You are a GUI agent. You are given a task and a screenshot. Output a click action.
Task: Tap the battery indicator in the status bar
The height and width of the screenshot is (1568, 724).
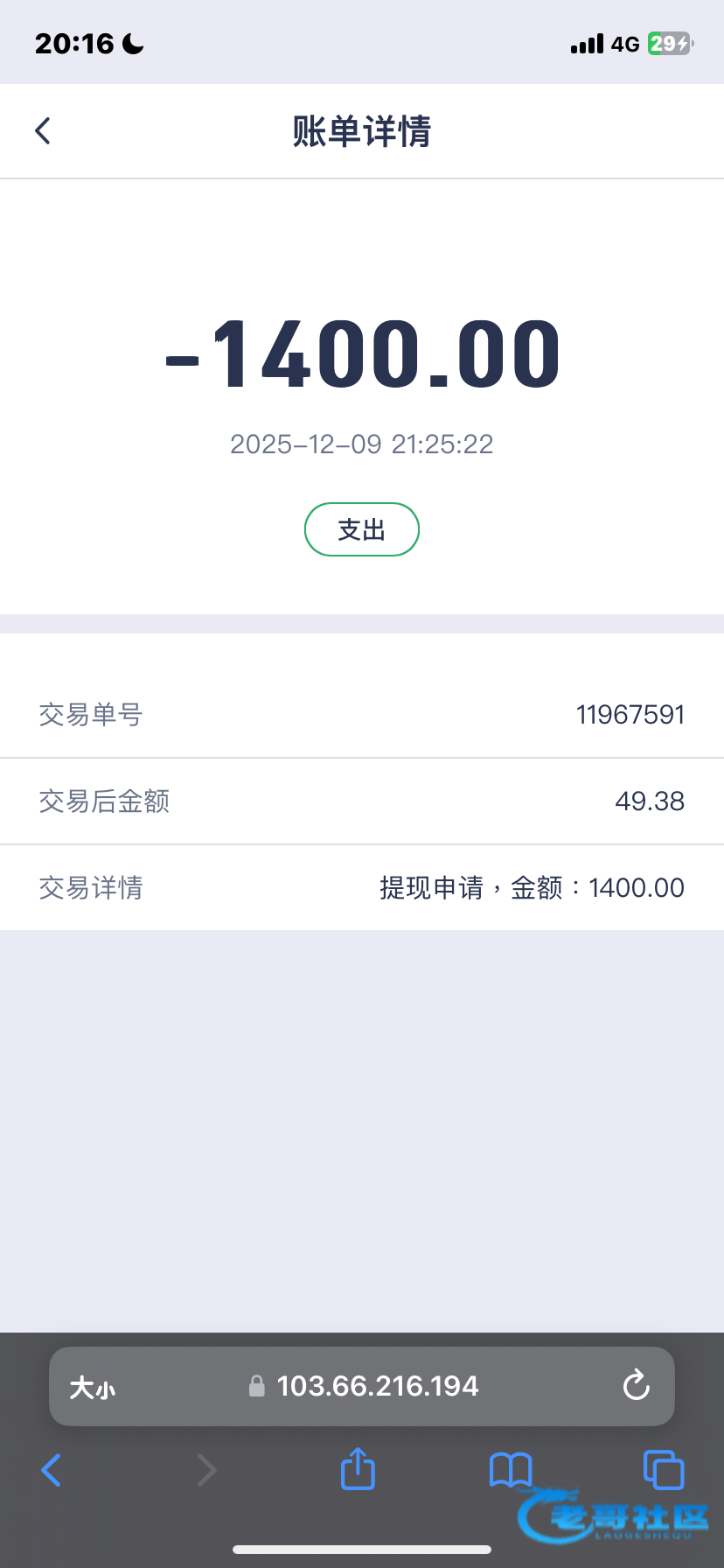click(670, 44)
